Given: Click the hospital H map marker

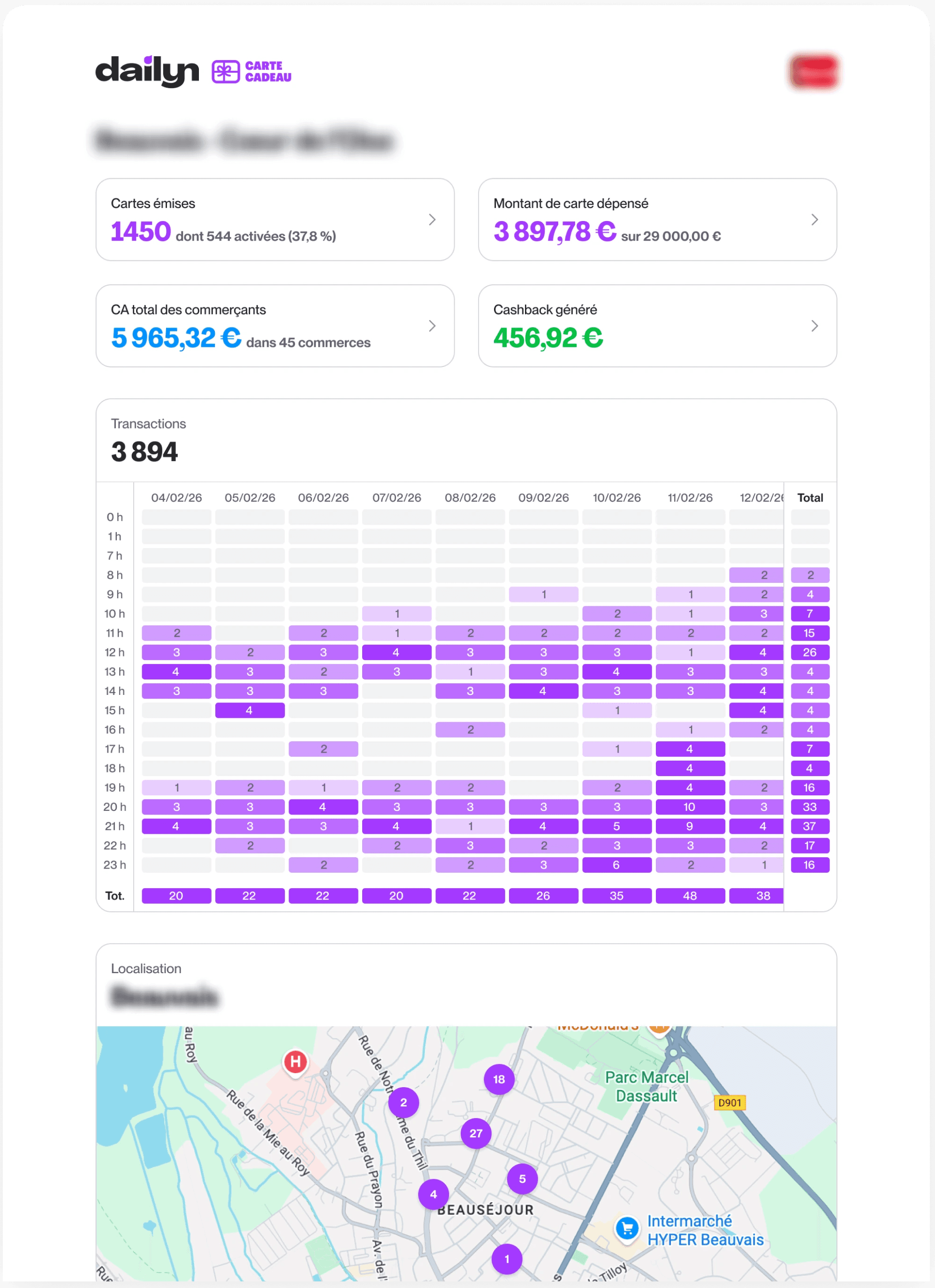Looking at the screenshot, I should point(295,1061).
